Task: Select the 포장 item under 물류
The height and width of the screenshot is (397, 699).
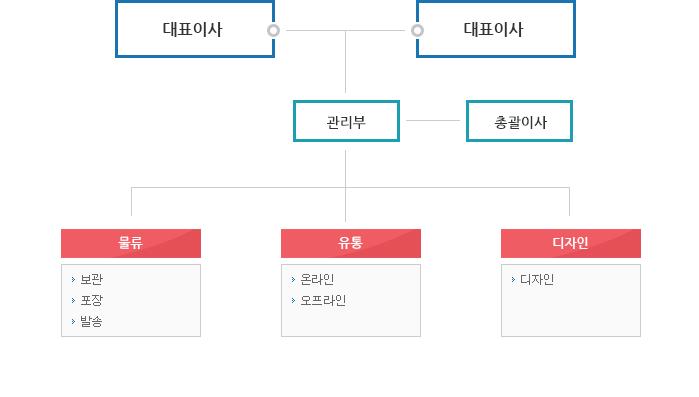Action: [91, 300]
